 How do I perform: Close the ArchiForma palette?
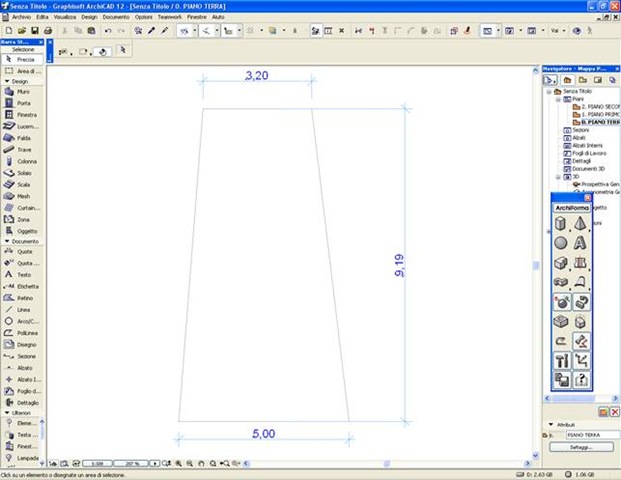[x=587, y=197]
